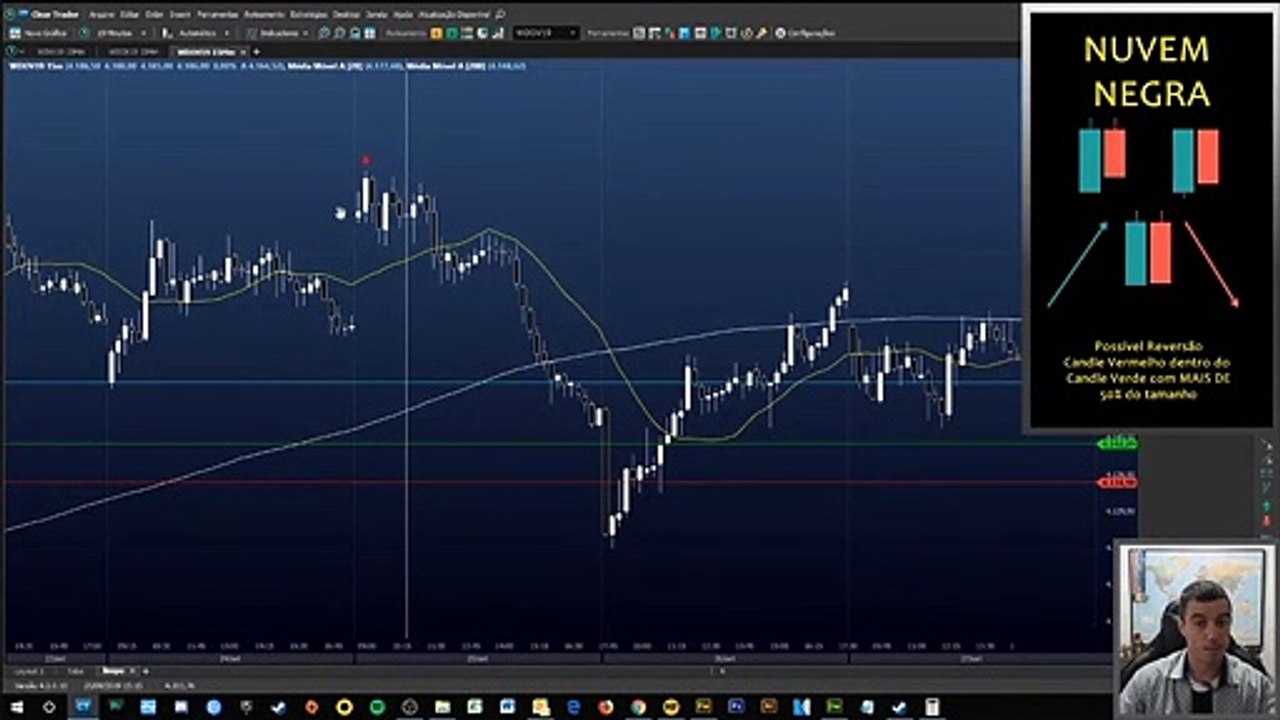Click the grid layout icon before Roteamento label
The height and width of the screenshot is (720, 1280).
370,33
